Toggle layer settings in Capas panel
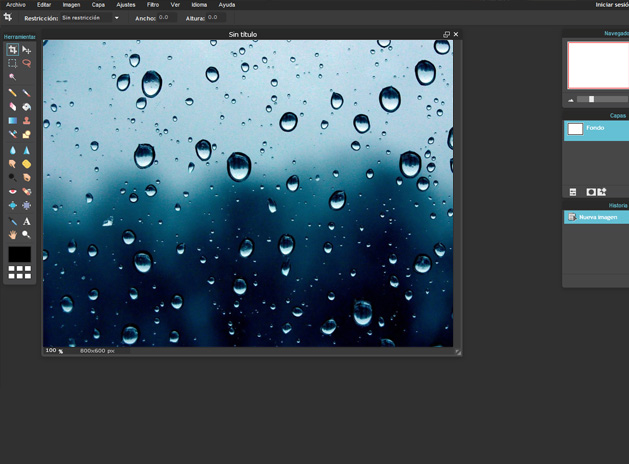629x464 pixels. tap(573, 192)
